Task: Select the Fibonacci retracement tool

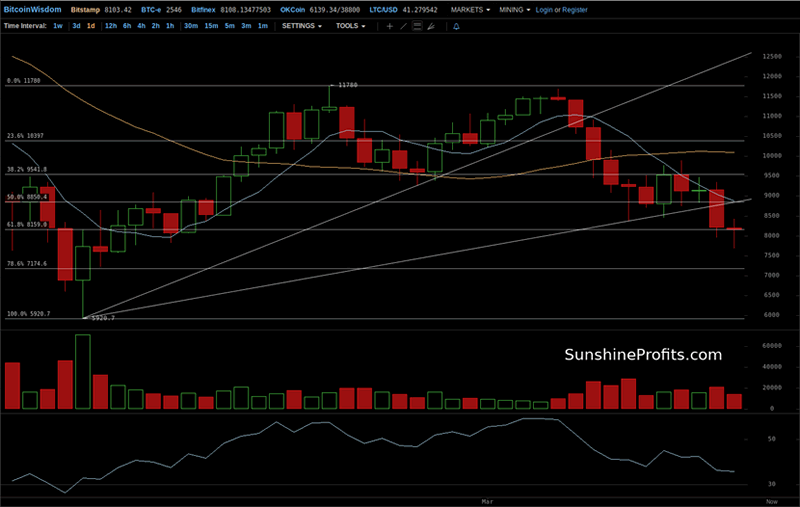Action: coord(417,26)
